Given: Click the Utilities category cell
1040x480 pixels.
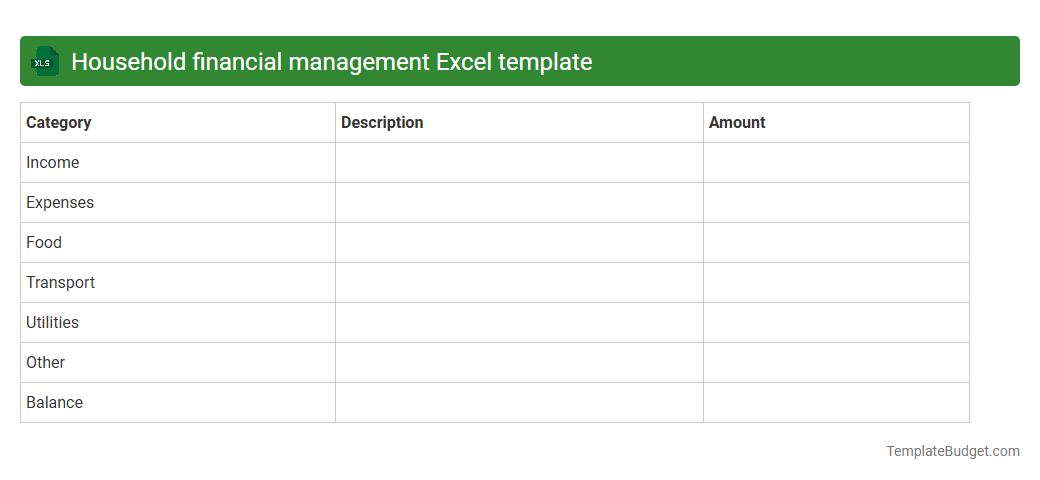Looking at the screenshot, I should [178, 323].
